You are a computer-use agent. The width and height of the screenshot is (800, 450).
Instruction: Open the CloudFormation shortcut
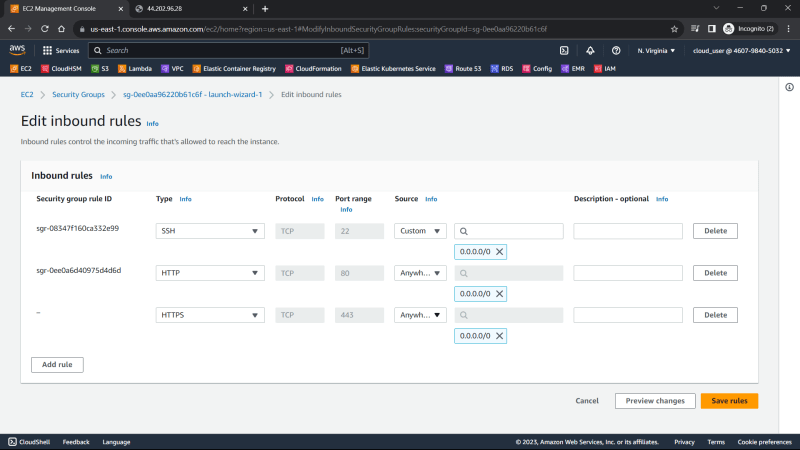[x=313, y=68]
